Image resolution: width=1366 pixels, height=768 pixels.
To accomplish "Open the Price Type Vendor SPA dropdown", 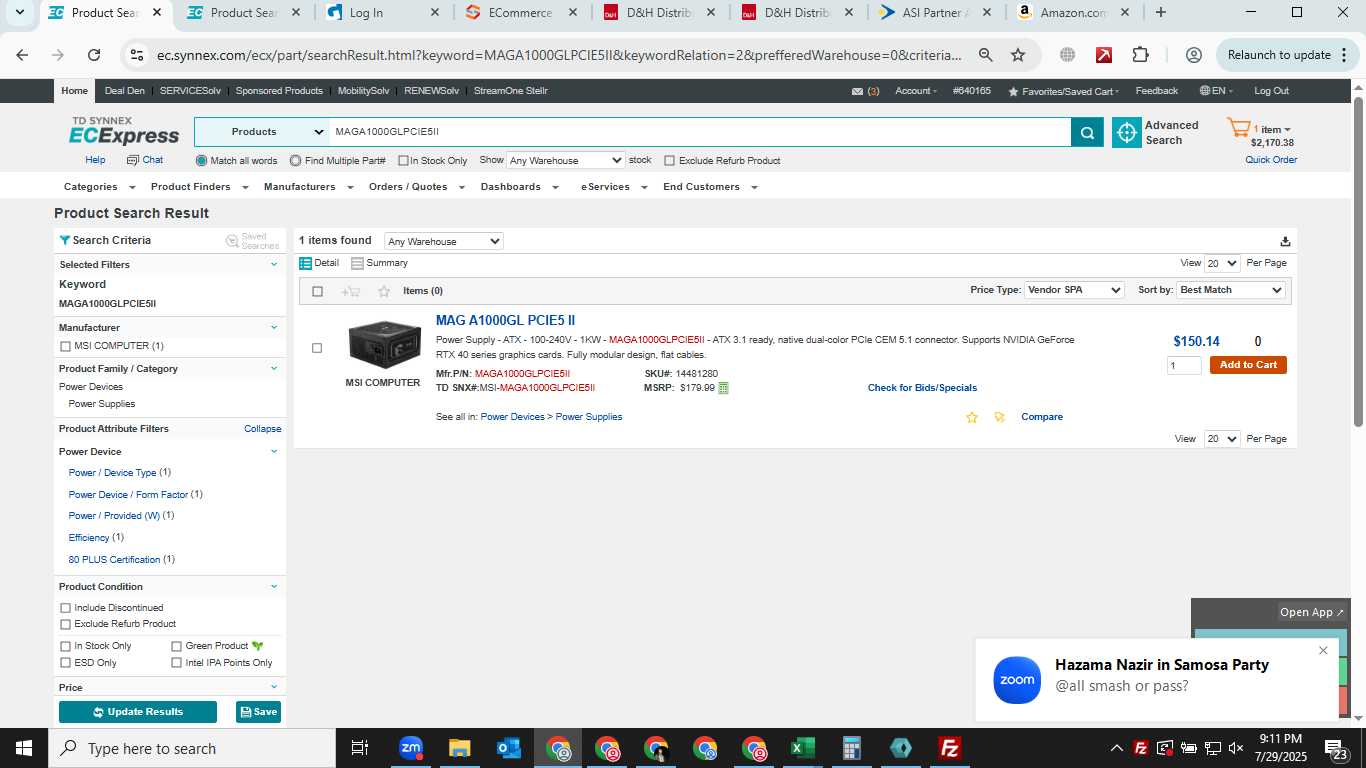I will 1075,290.
